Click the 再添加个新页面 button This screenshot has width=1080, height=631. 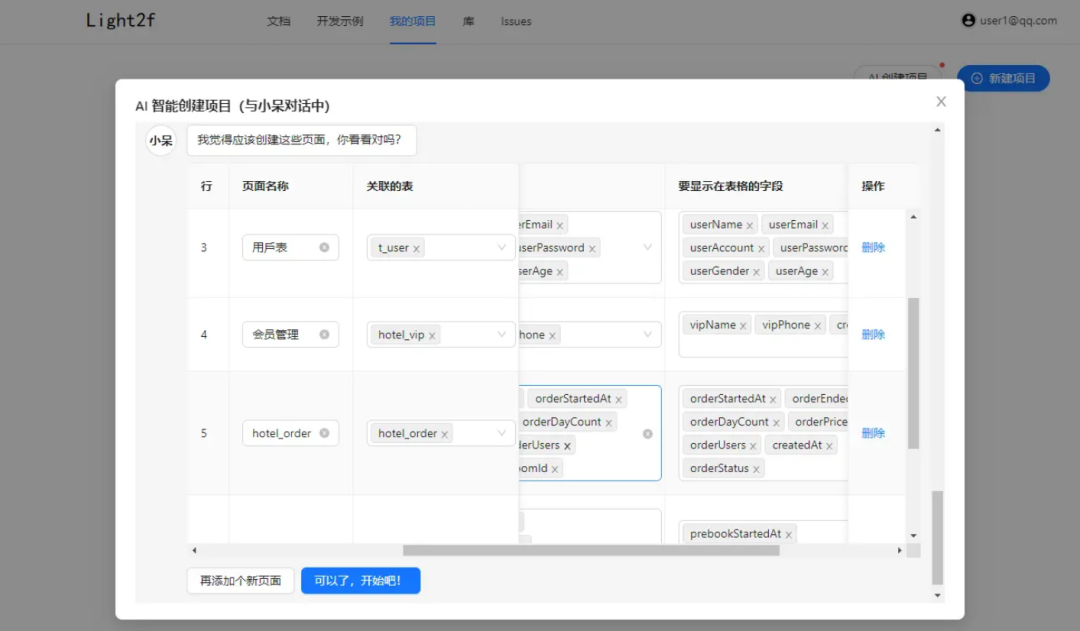point(240,581)
